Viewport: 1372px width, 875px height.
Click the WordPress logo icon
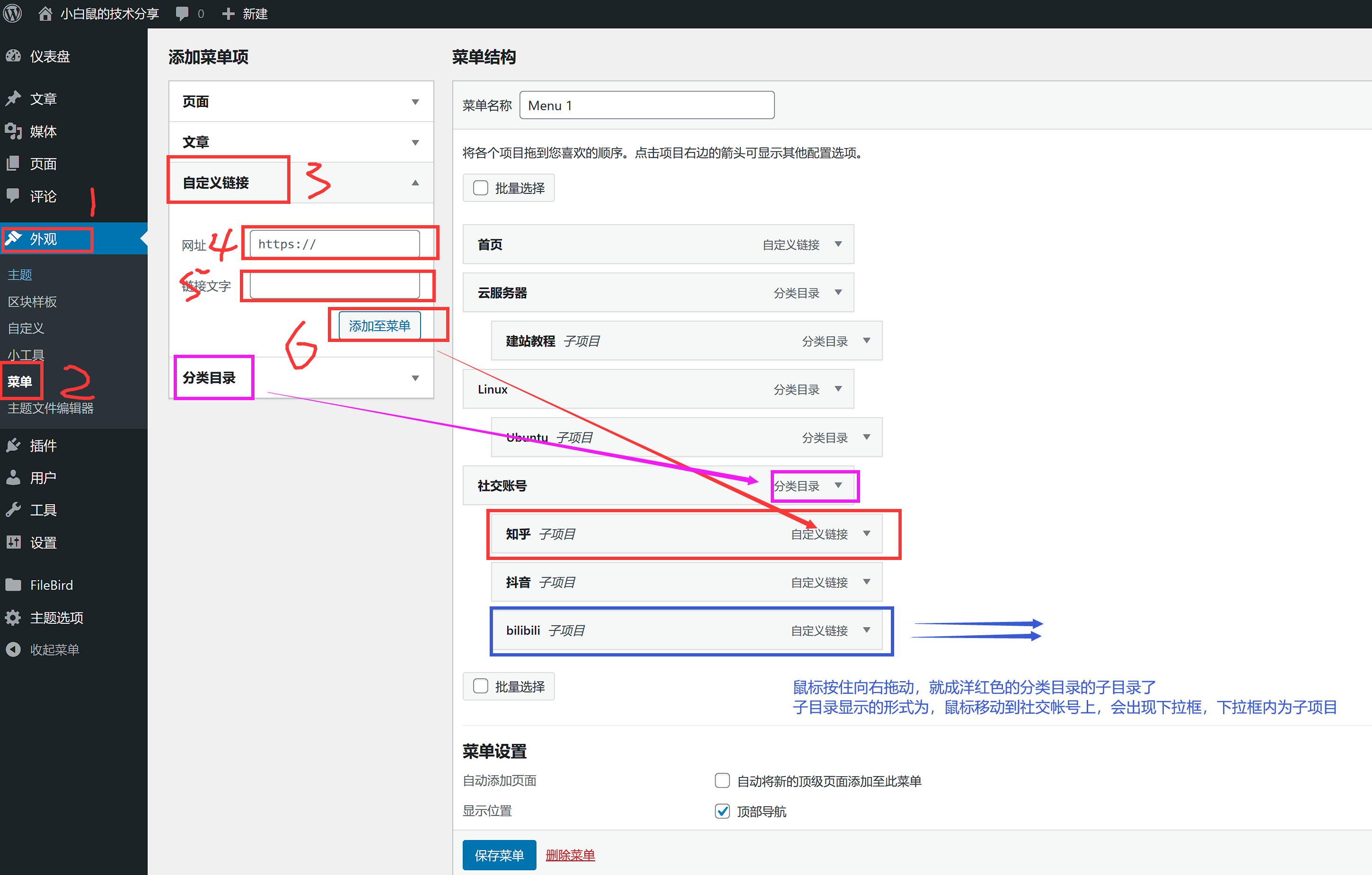point(12,13)
